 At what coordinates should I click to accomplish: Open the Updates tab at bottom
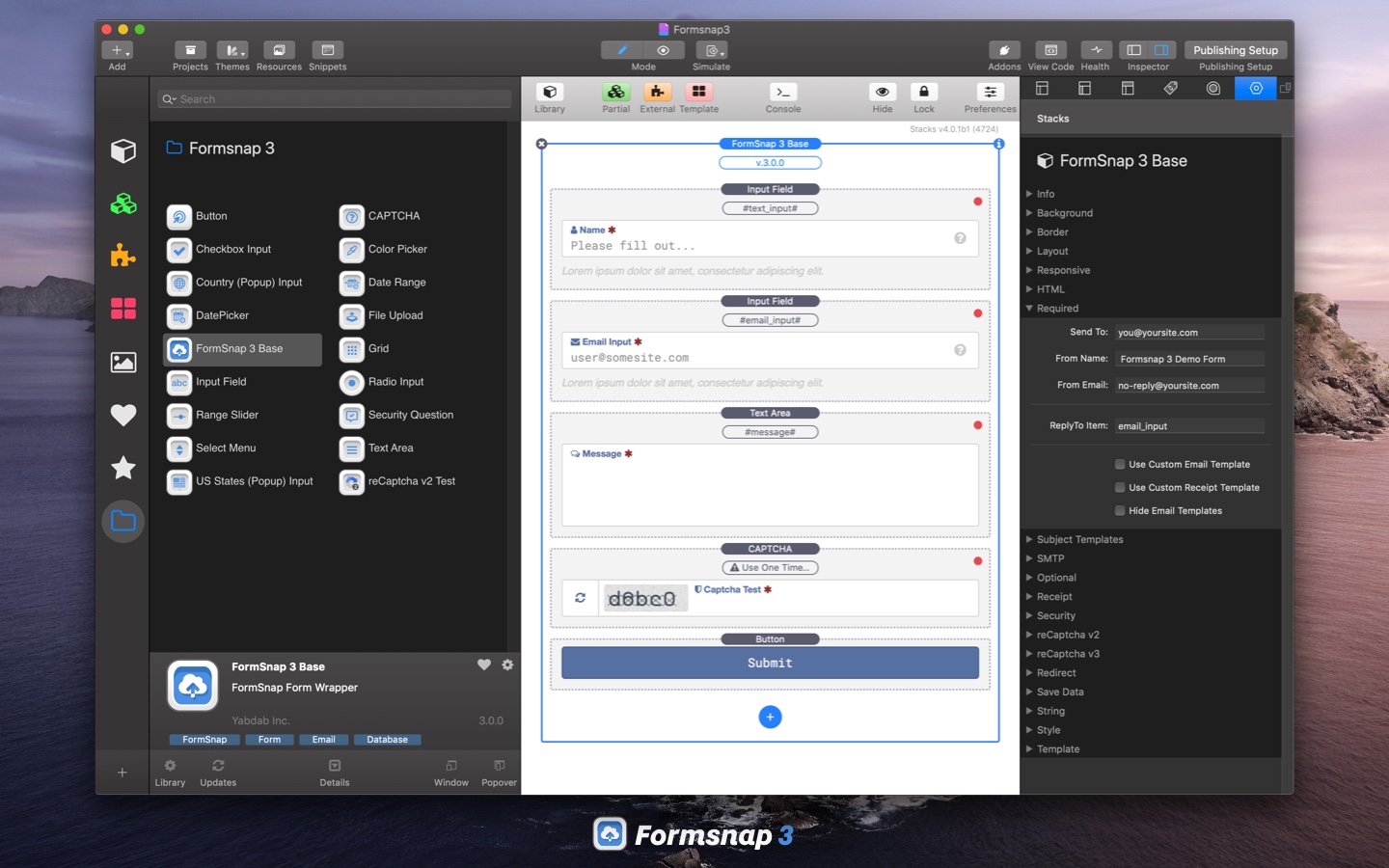[218, 773]
